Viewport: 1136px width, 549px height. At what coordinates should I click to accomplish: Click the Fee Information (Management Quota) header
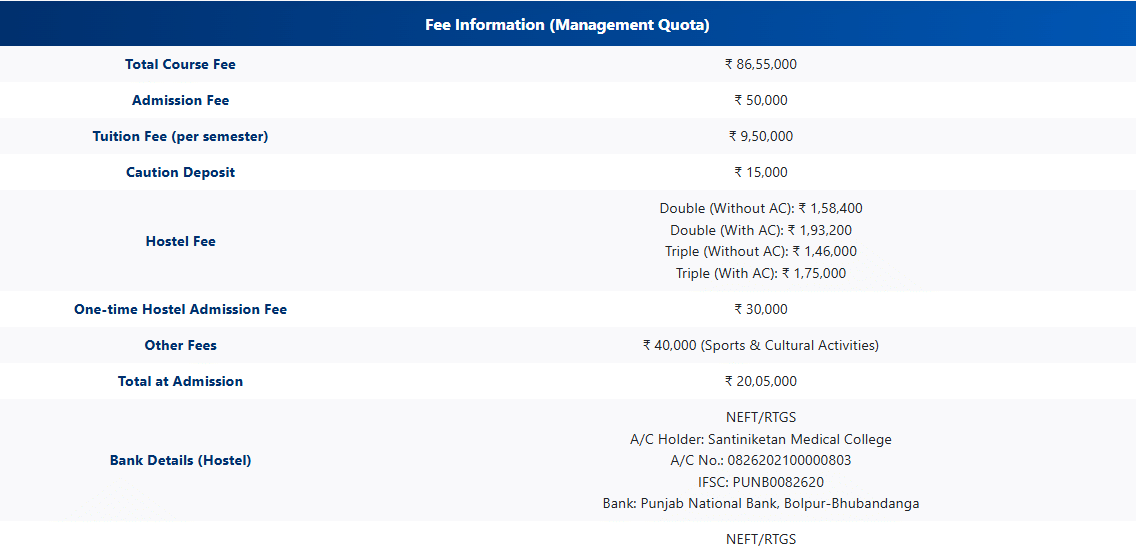(x=567, y=25)
